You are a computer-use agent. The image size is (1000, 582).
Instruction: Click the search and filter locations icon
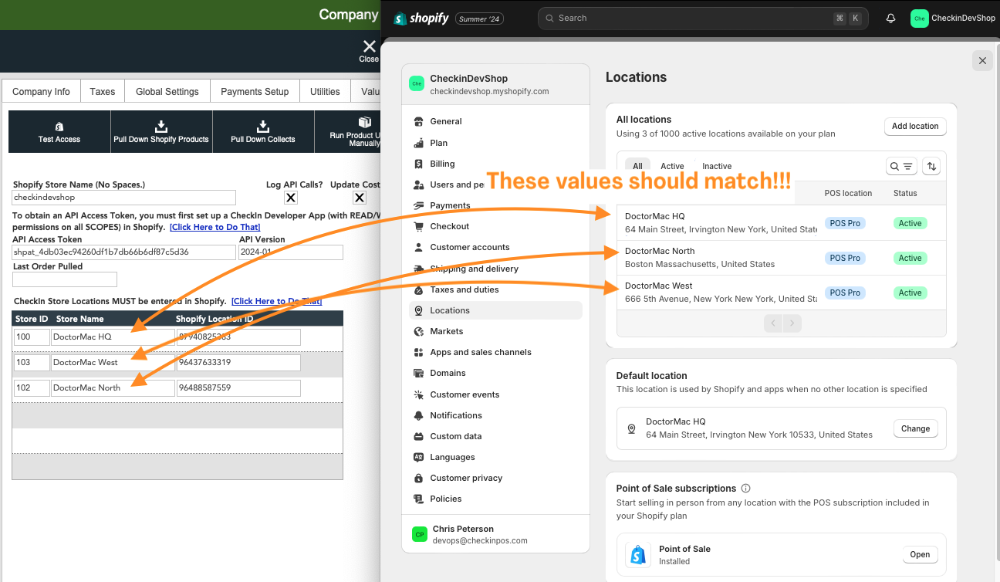901,167
